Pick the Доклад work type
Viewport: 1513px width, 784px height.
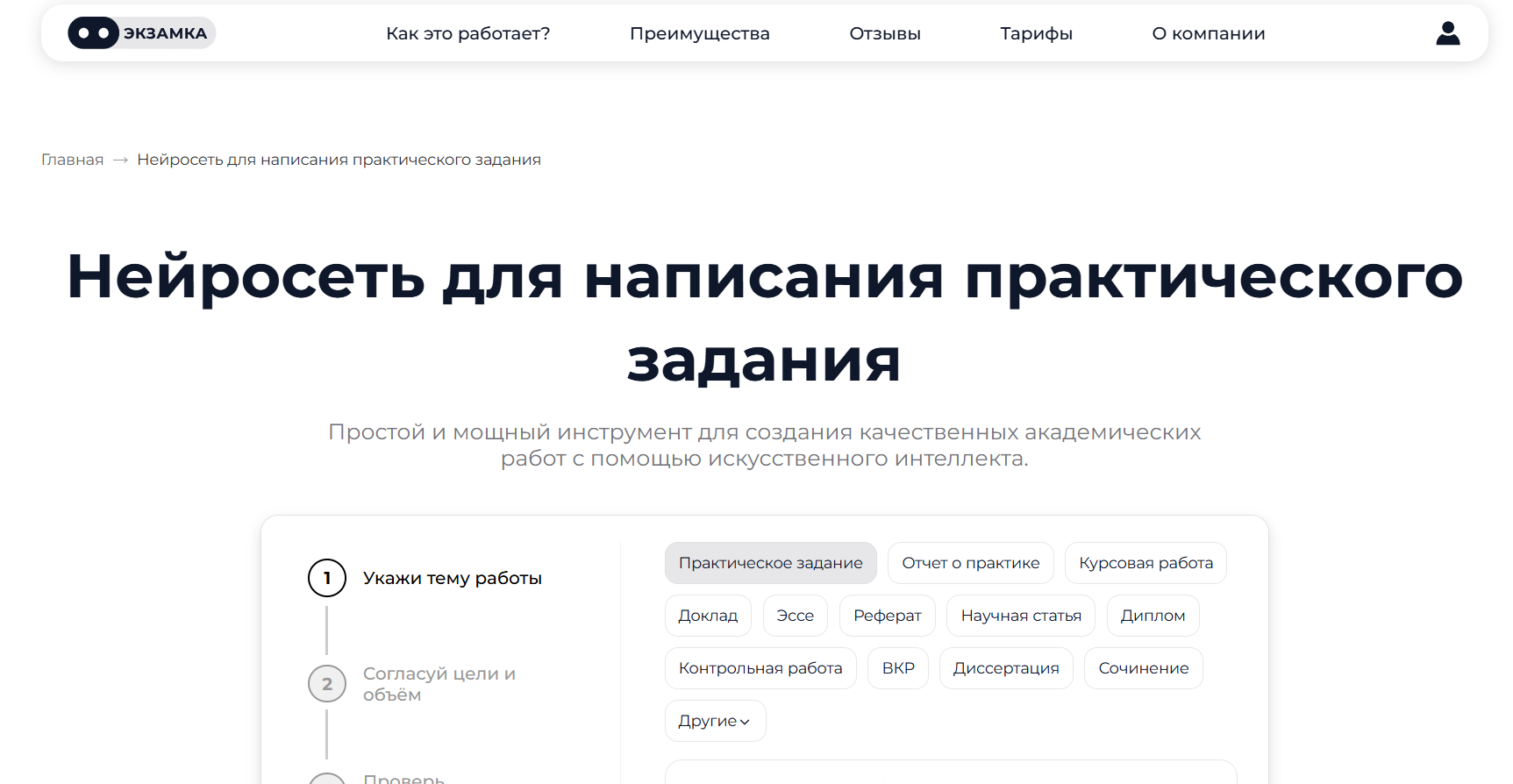click(x=708, y=616)
